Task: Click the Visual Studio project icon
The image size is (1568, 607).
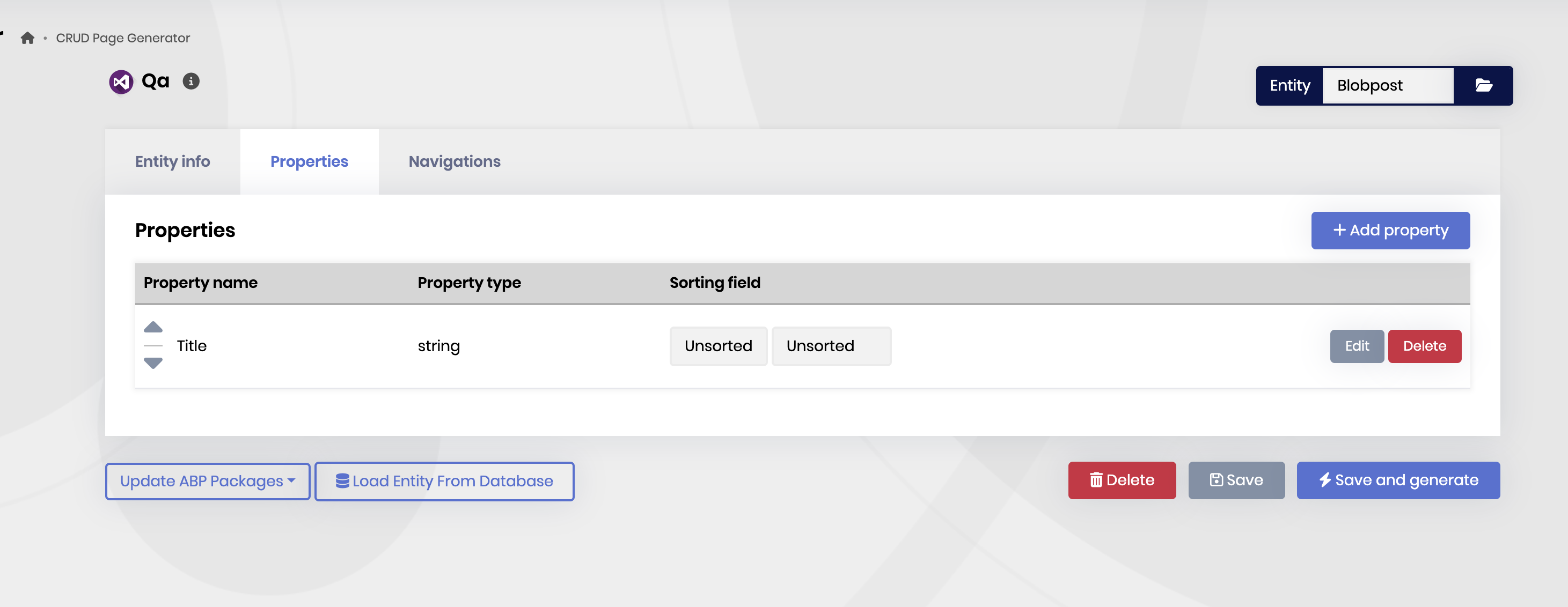Action: coord(121,82)
